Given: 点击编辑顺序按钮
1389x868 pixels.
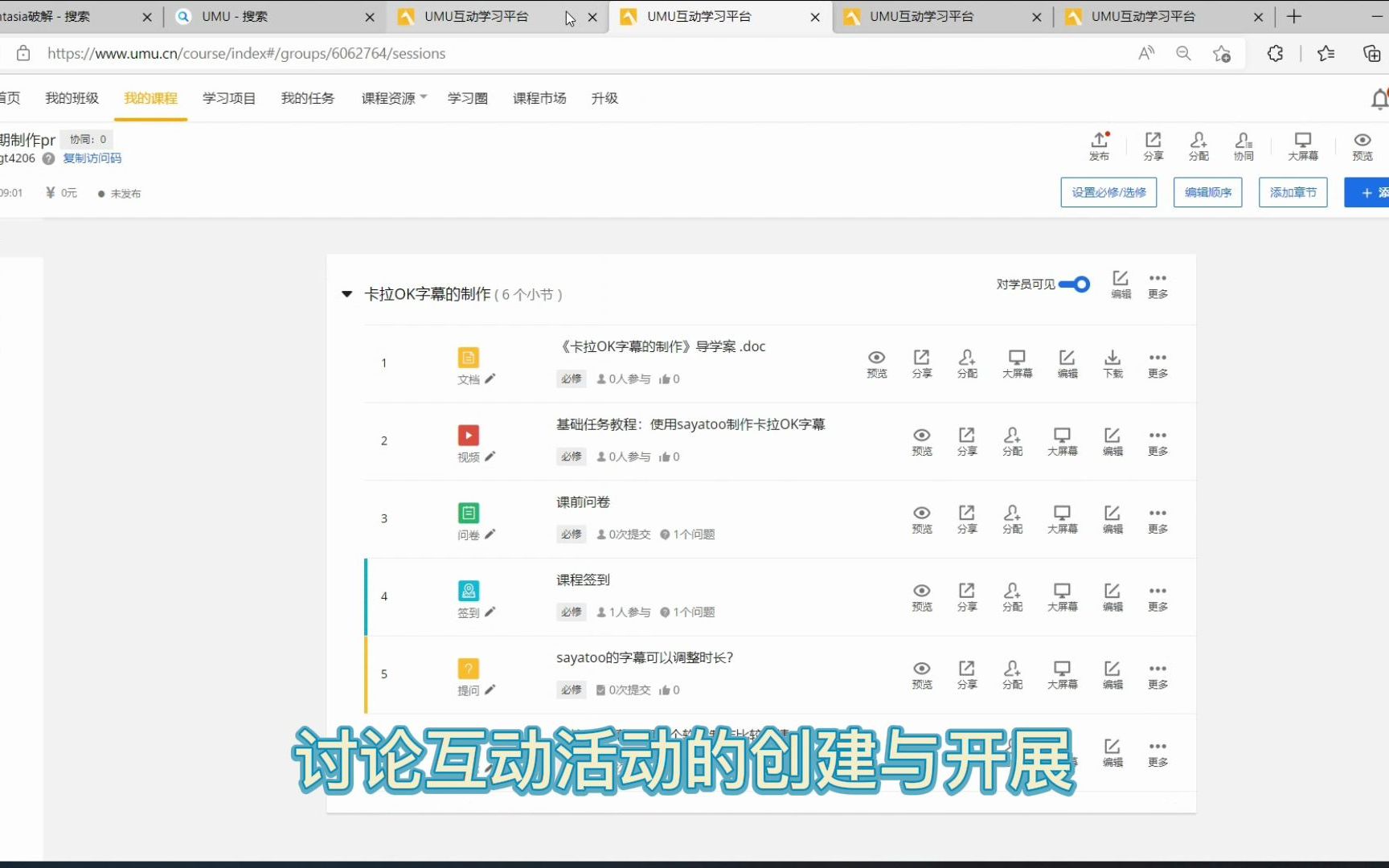Looking at the screenshot, I should pyautogui.click(x=1207, y=192).
